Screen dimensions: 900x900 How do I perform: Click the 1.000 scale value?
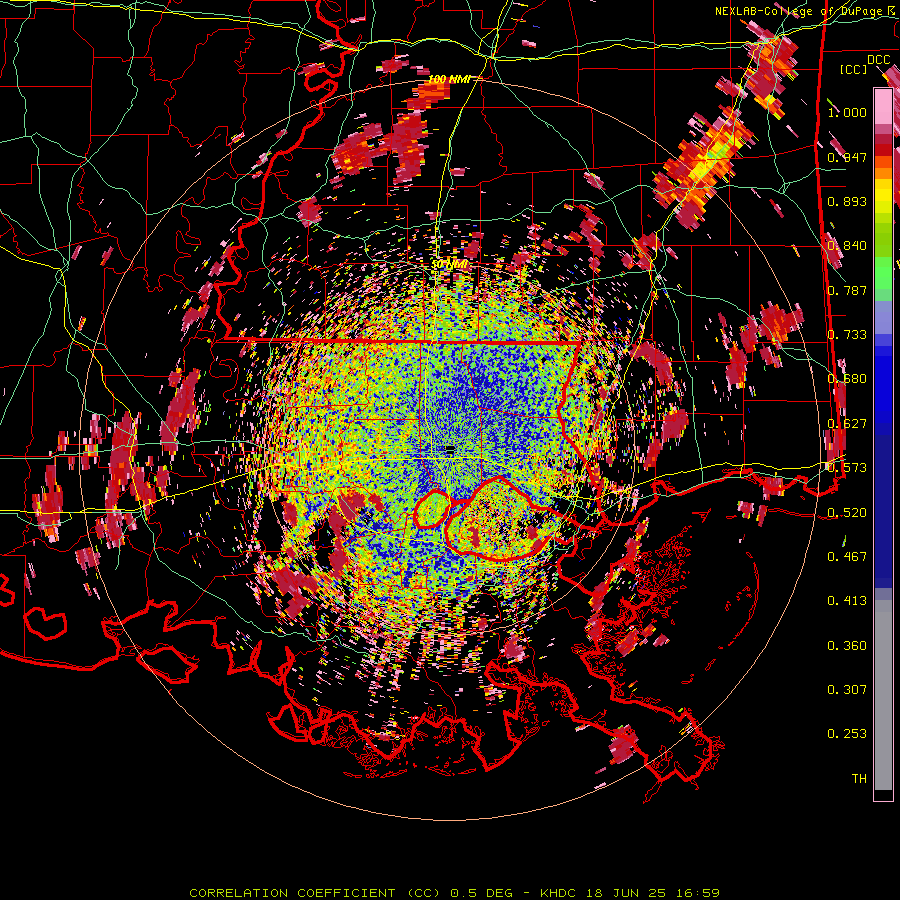847,112
